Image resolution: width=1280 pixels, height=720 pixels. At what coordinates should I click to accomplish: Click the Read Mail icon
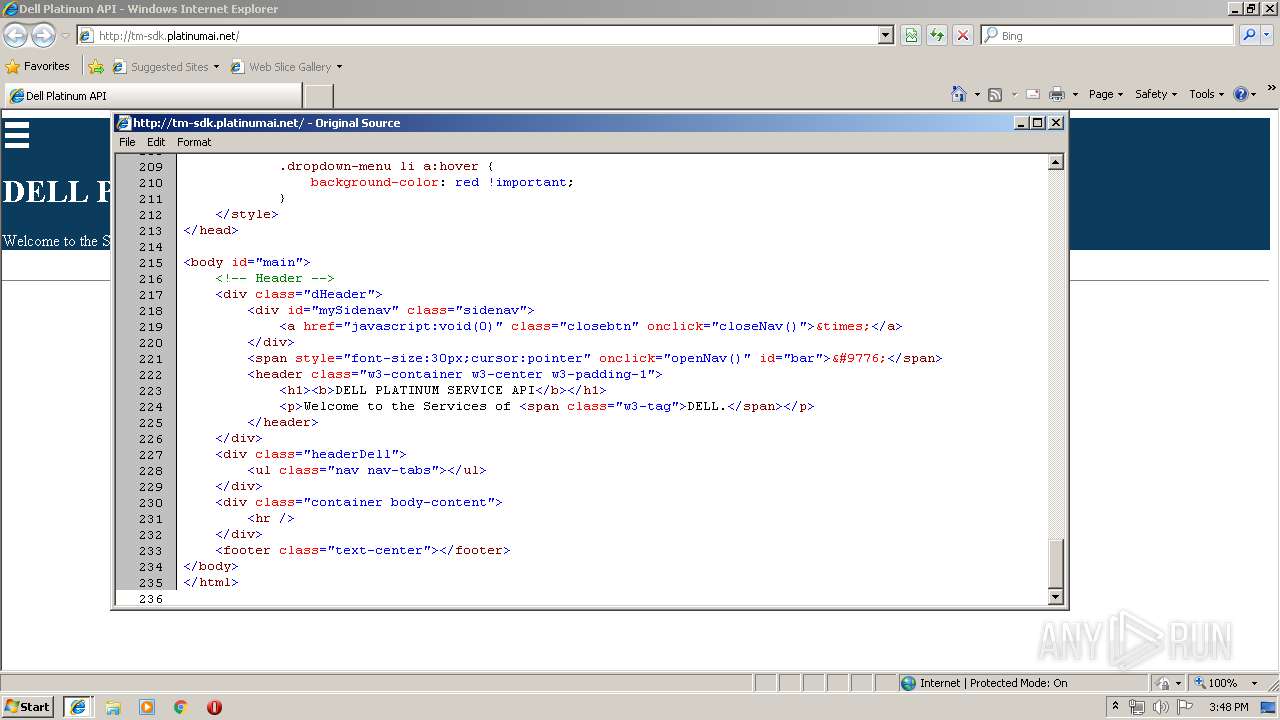point(1033,94)
